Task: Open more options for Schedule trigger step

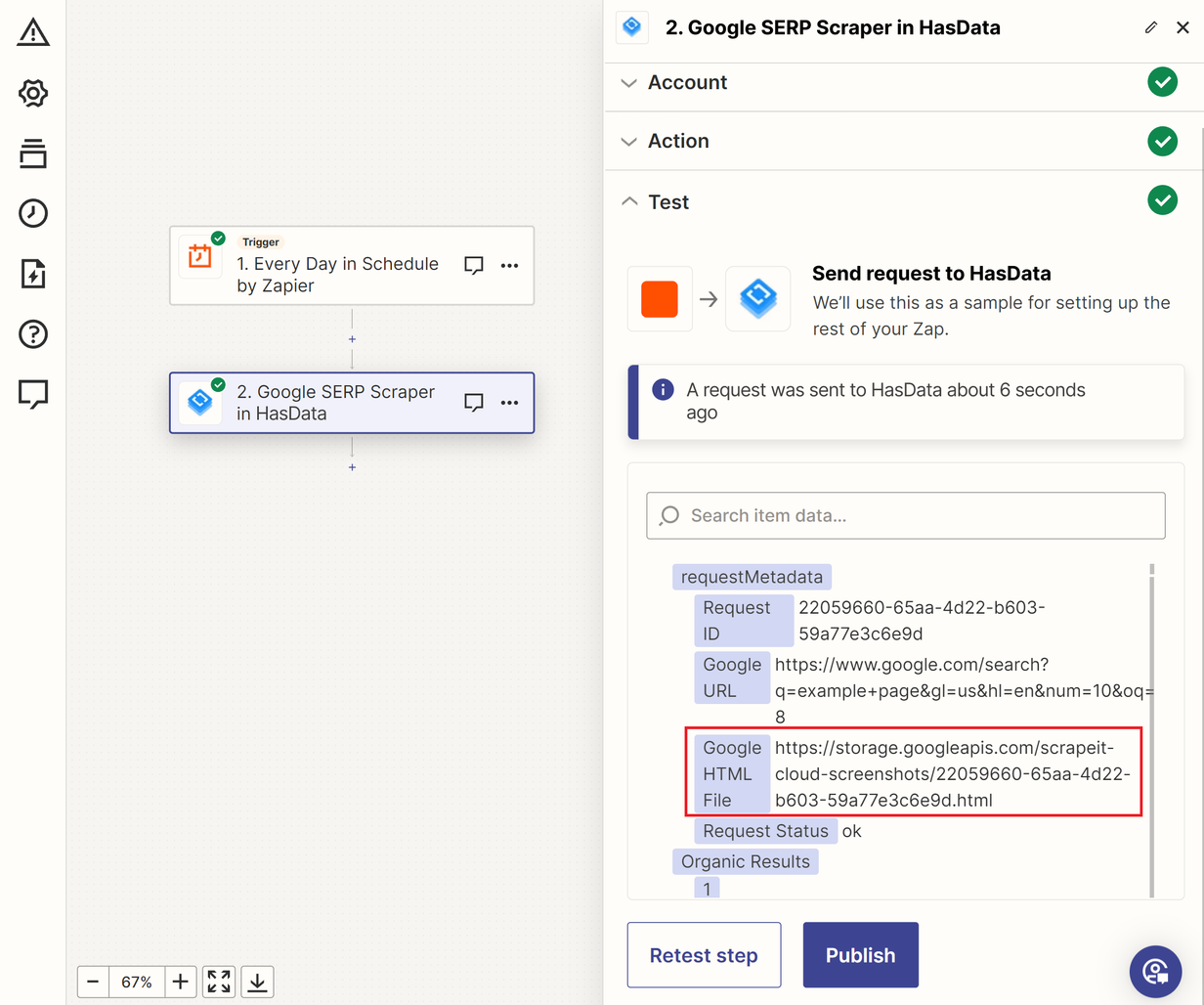Action: tap(510, 265)
